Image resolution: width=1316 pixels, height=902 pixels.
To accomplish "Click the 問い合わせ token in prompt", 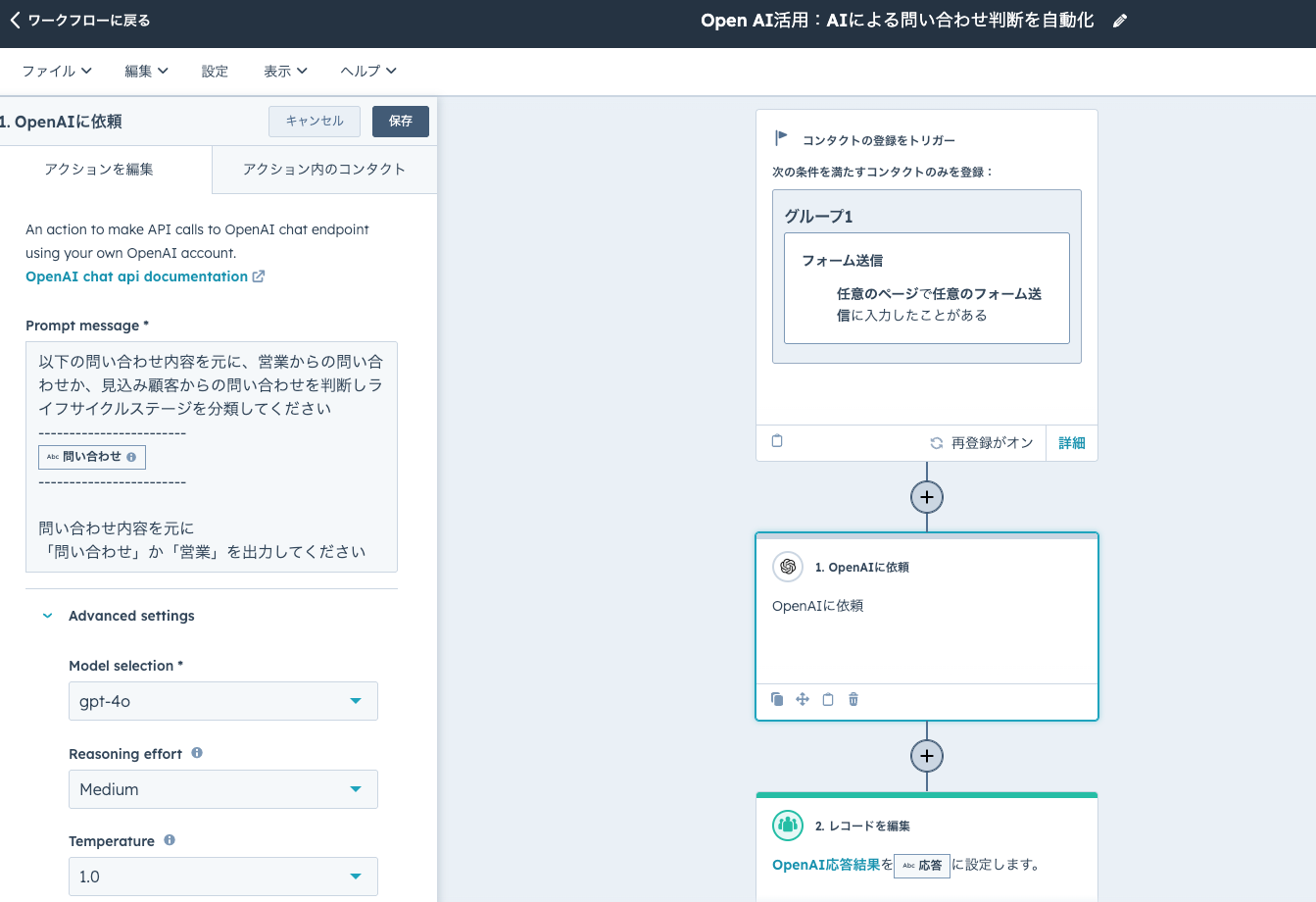I will [92, 457].
